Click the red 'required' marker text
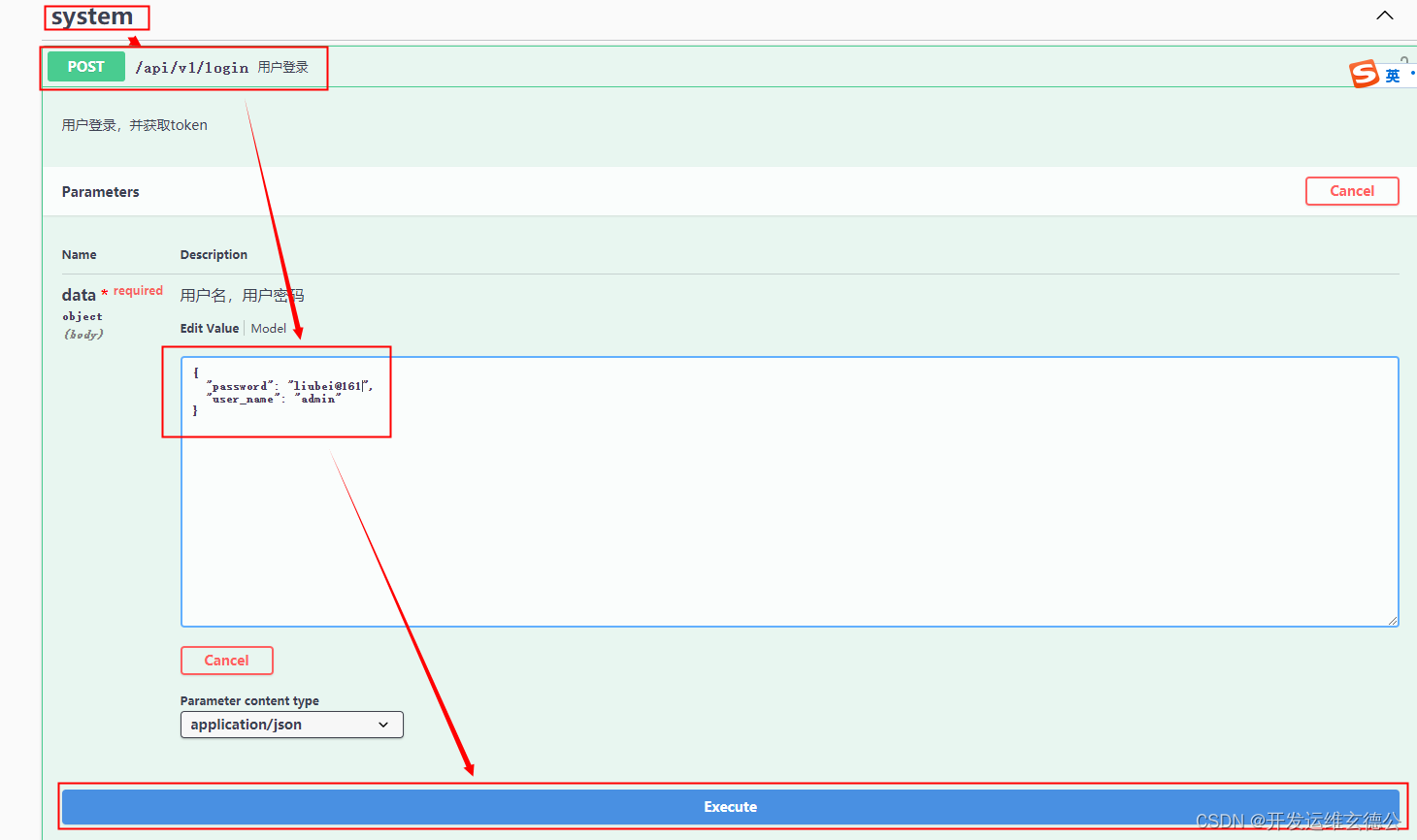This screenshot has height=840, width=1417. (138, 291)
